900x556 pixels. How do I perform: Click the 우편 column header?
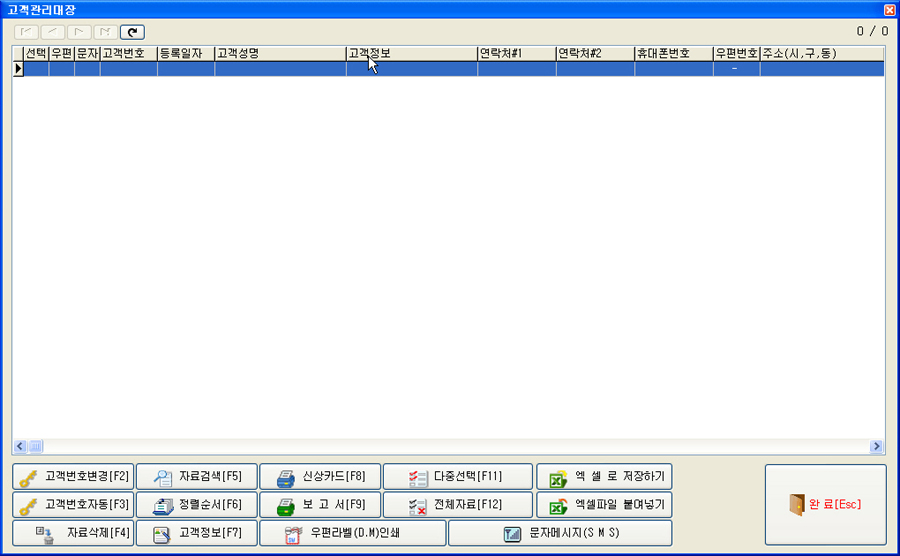61,53
